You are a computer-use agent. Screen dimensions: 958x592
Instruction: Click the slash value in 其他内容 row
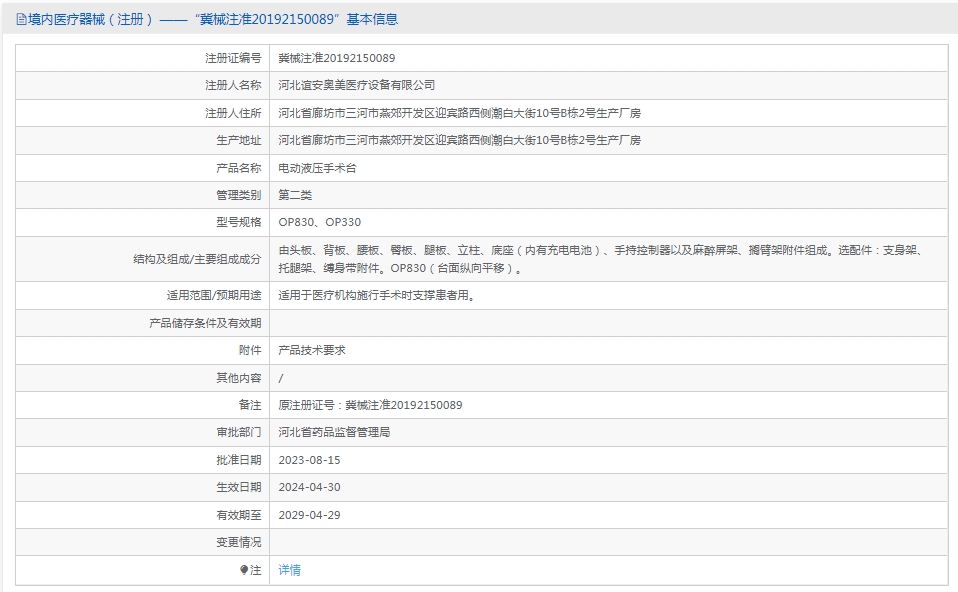(x=280, y=378)
